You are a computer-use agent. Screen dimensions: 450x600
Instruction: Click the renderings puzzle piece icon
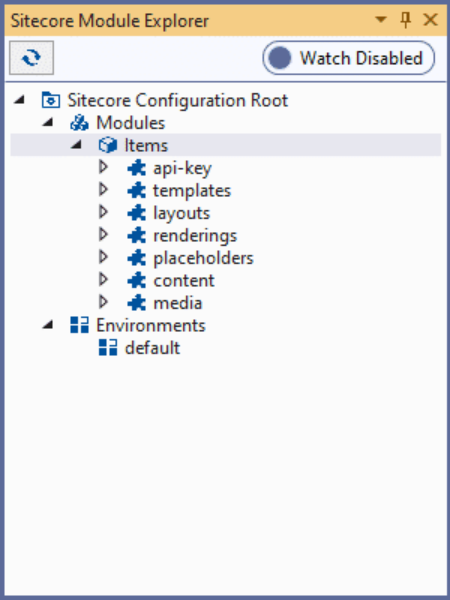click(x=137, y=235)
